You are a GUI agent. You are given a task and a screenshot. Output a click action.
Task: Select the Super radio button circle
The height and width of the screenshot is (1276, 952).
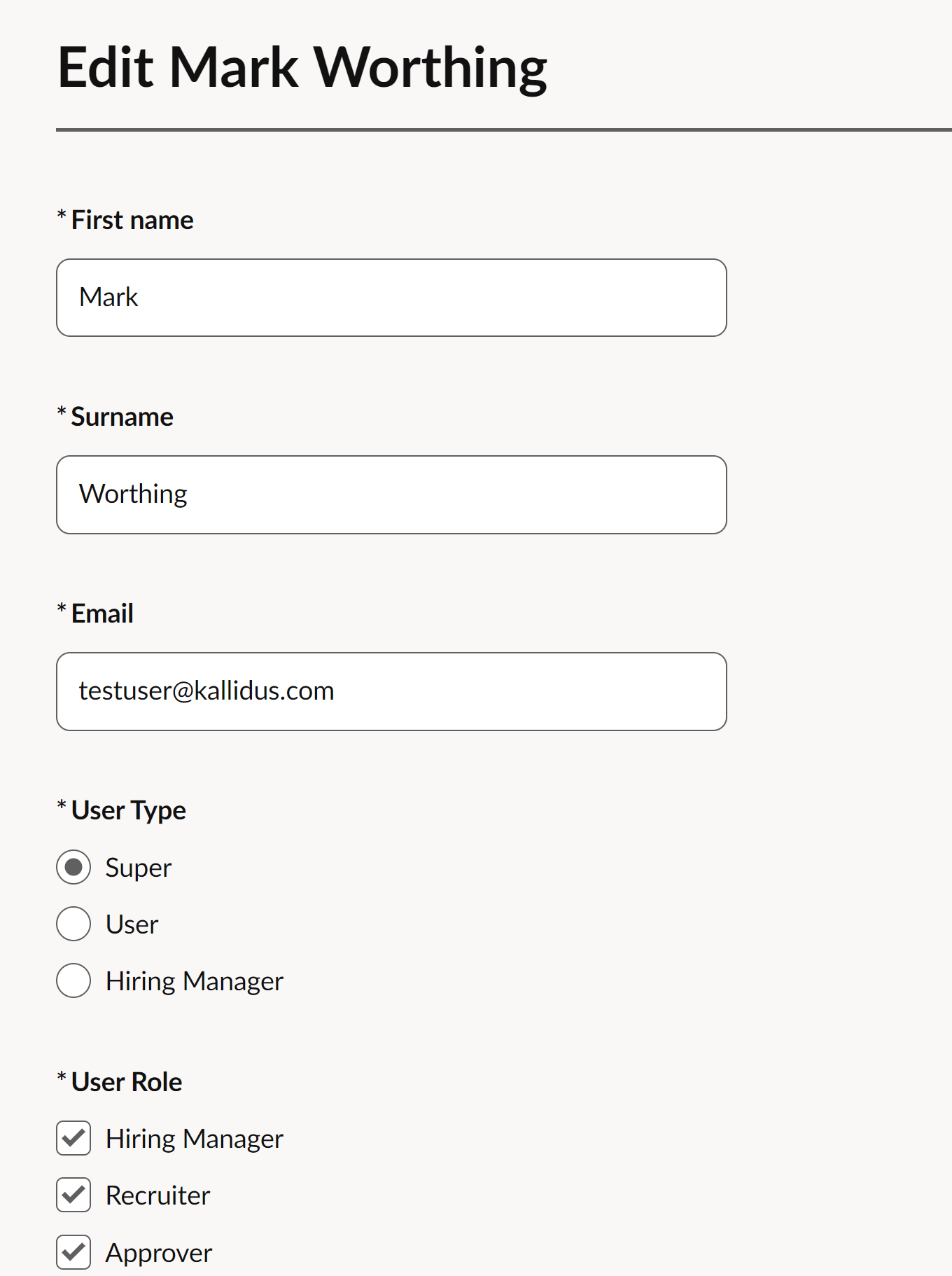(x=73, y=867)
